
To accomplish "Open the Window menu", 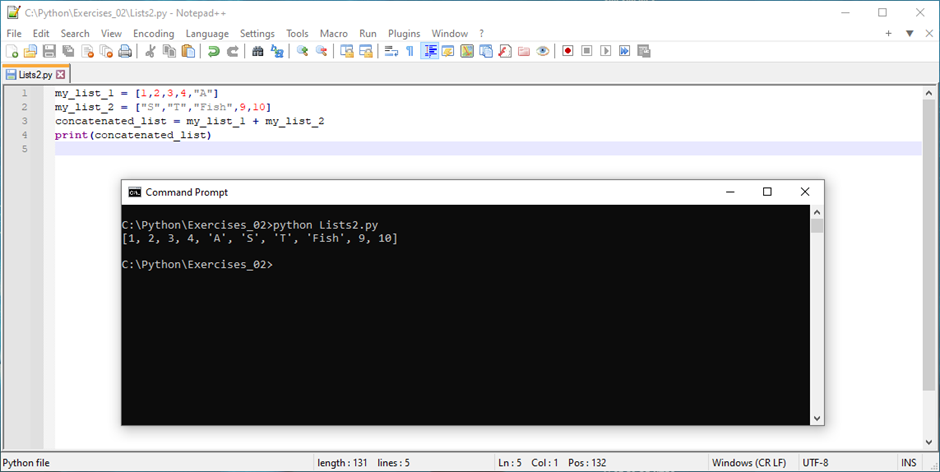I will click(x=450, y=34).
